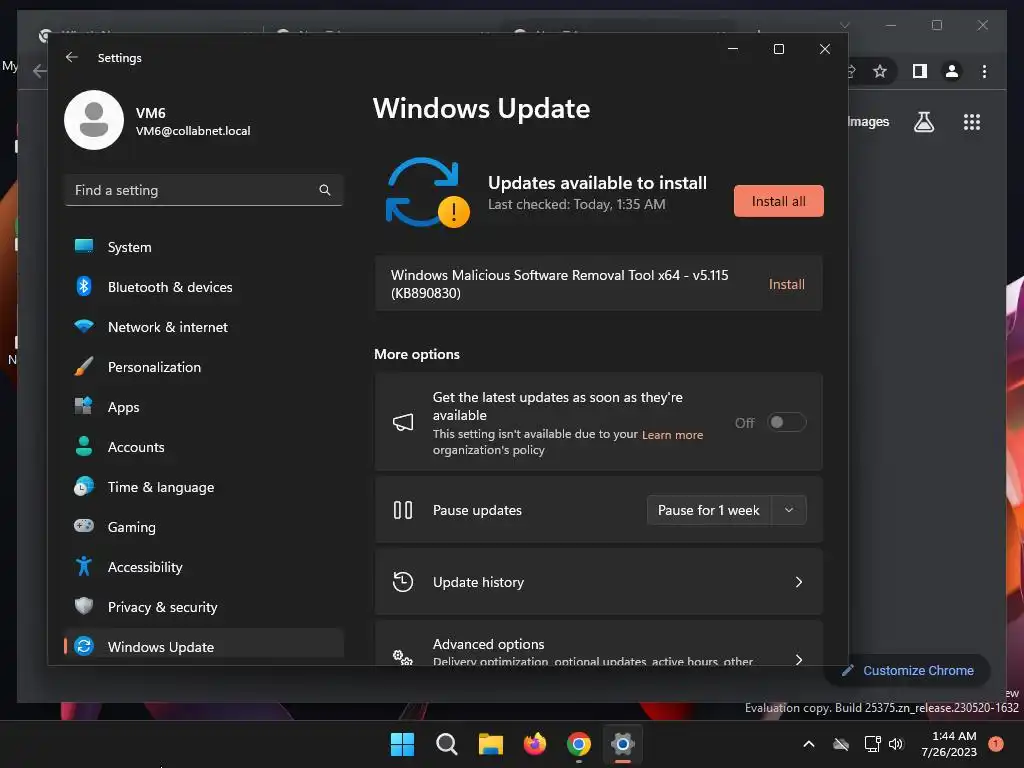Click the Settings gear in the taskbar
The width and height of the screenshot is (1024, 768).
click(622, 744)
